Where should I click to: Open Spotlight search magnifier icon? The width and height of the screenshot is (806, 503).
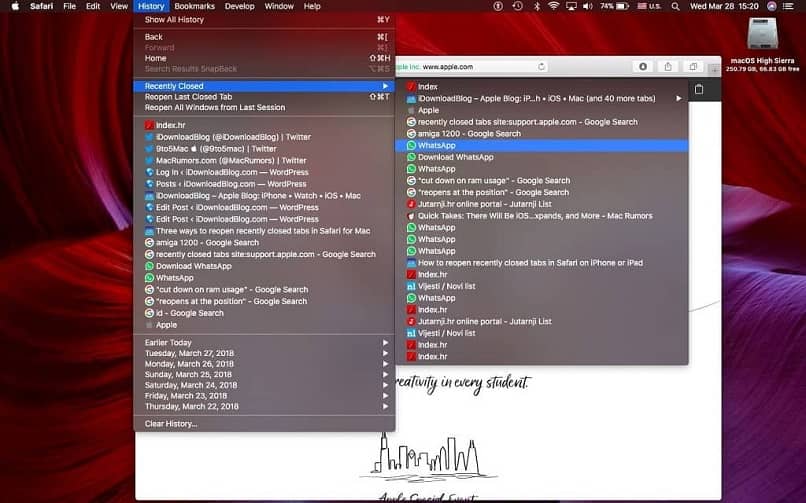[x=675, y=6]
